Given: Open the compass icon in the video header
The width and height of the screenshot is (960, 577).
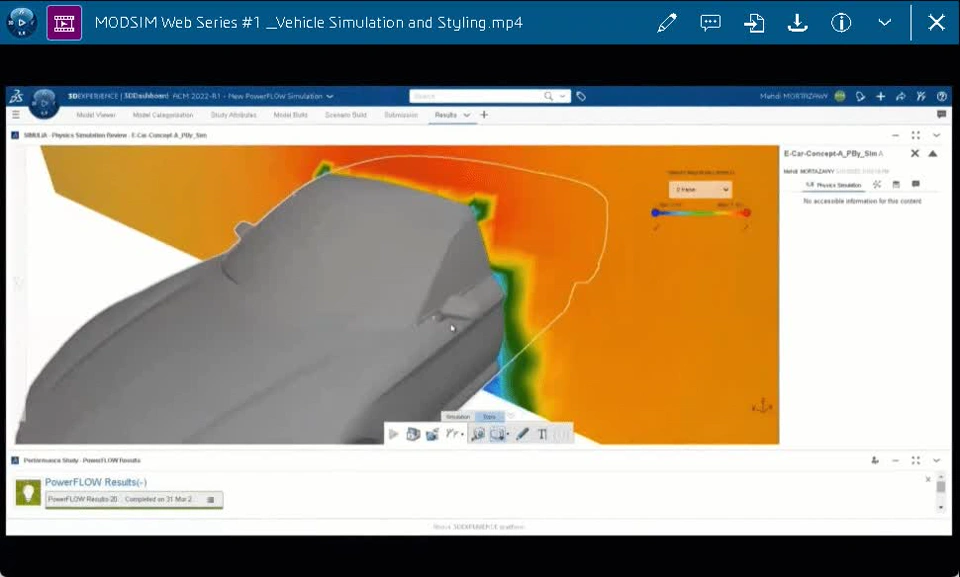Looking at the screenshot, I should (x=21, y=23).
